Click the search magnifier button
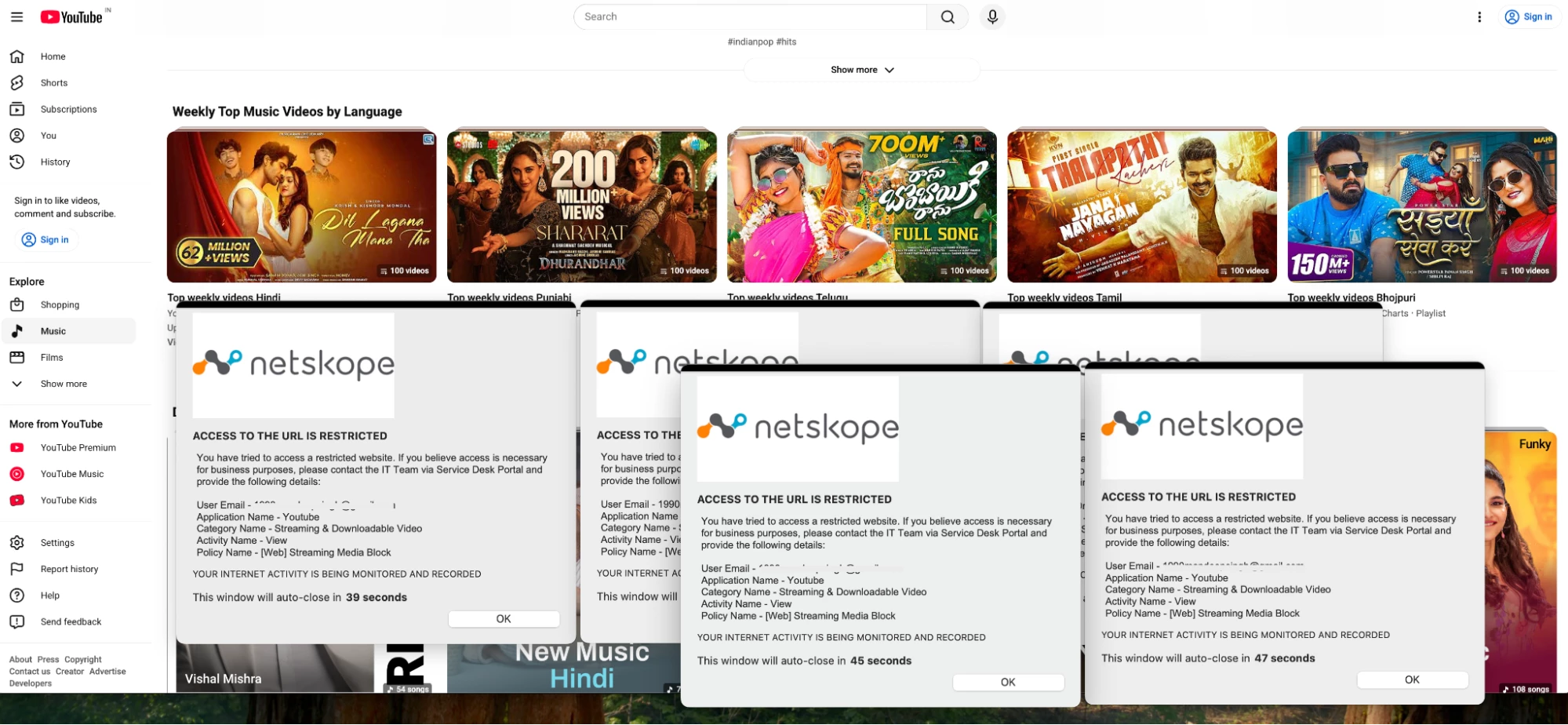 click(948, 16)
